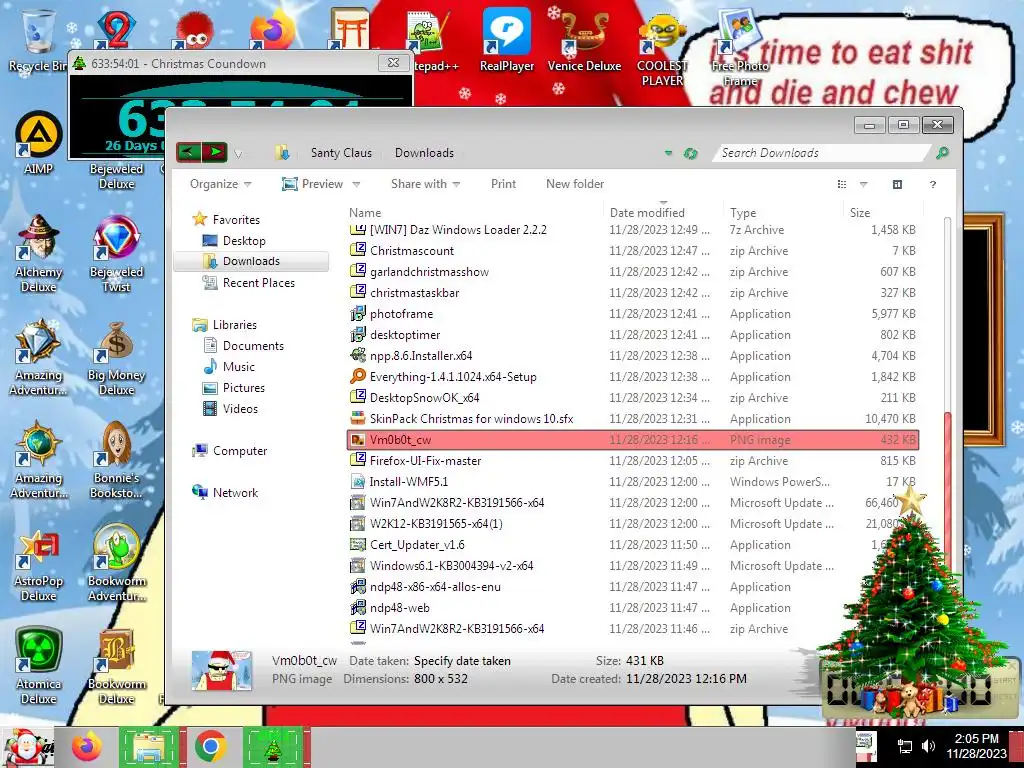Launch the RealPlayer desktop shortcut

tap(507, 40)
